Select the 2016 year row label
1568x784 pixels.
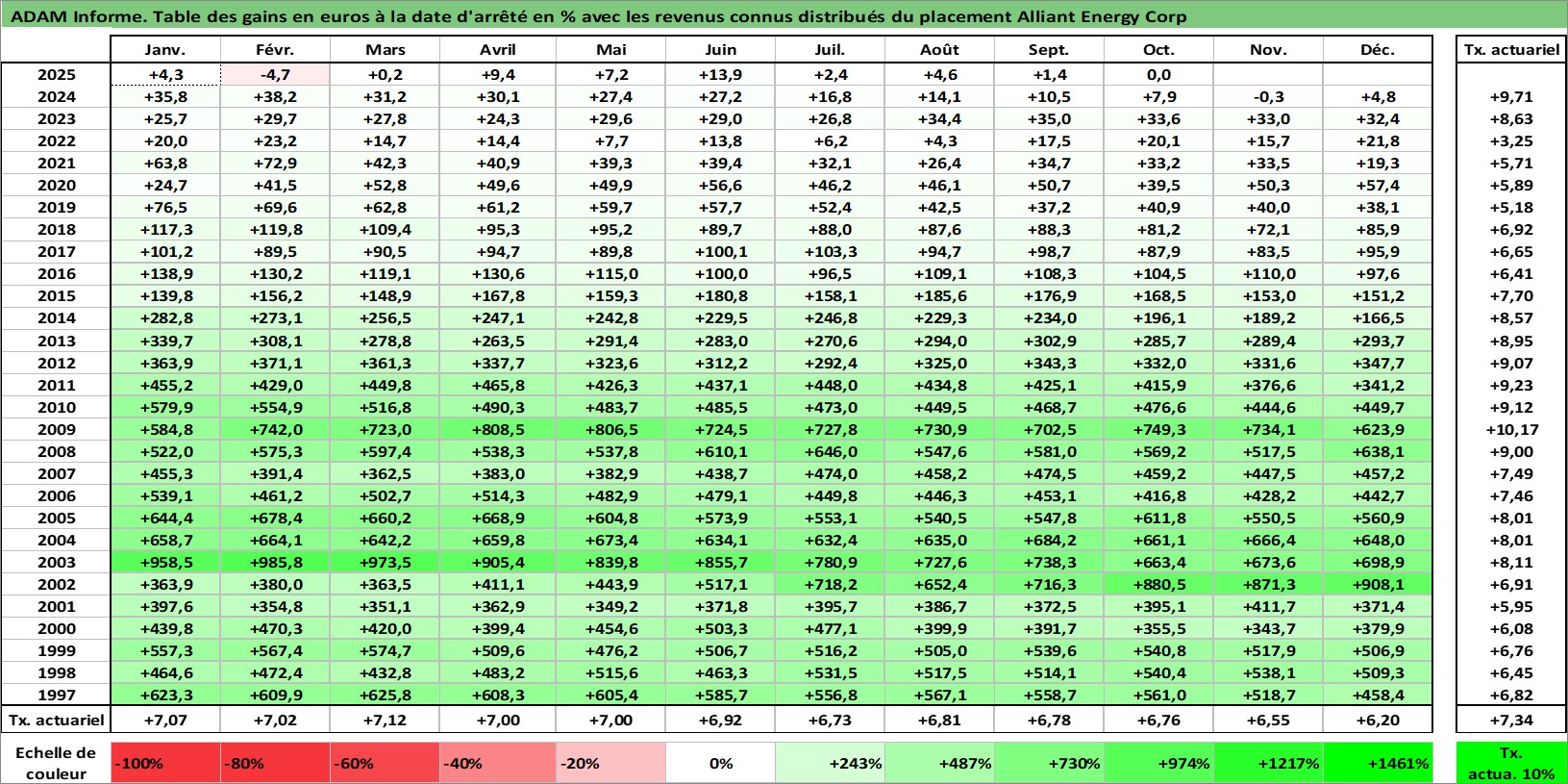[x=57, y=274]
